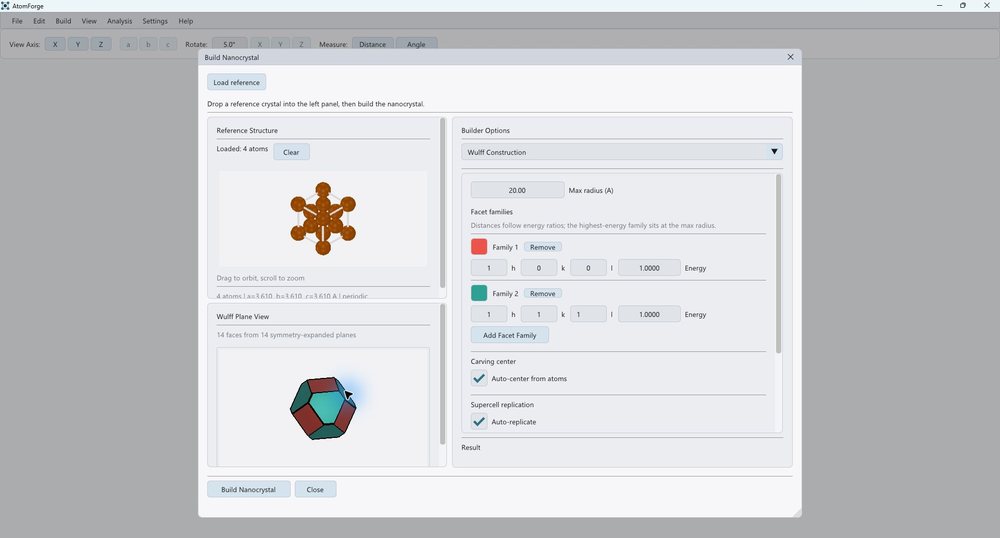Viewport: 1000px width, 538px height.
Task: Click the AtomForge app icon in title bar
Action: pos(5,5)
